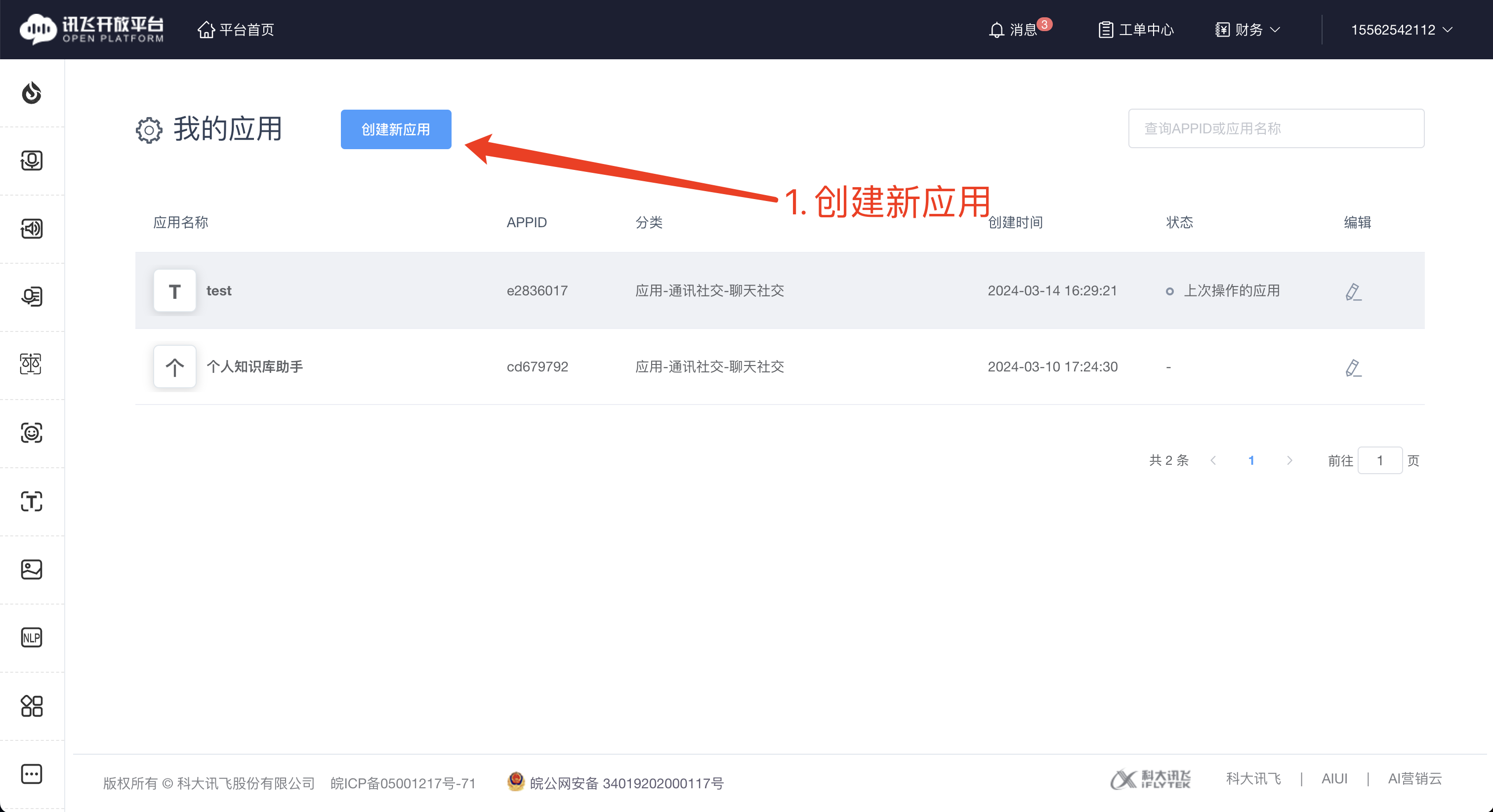Screen dimensions: 1493x812
Task: Click the edit pencil for test app
Action: pyautogui.click(x=1353, y=291)
